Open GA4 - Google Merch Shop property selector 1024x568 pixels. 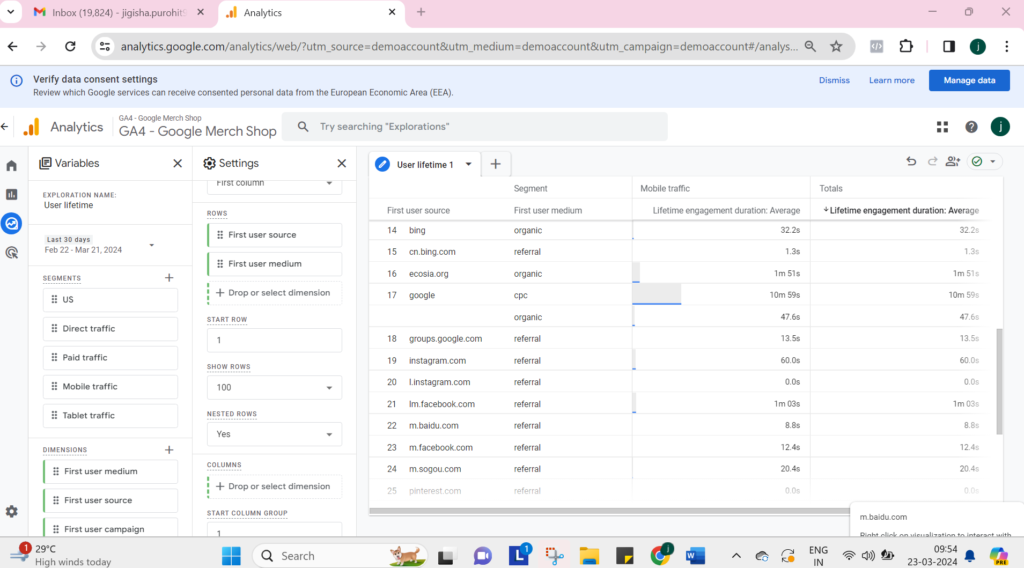pyautogui.click(x=197, y=127)
